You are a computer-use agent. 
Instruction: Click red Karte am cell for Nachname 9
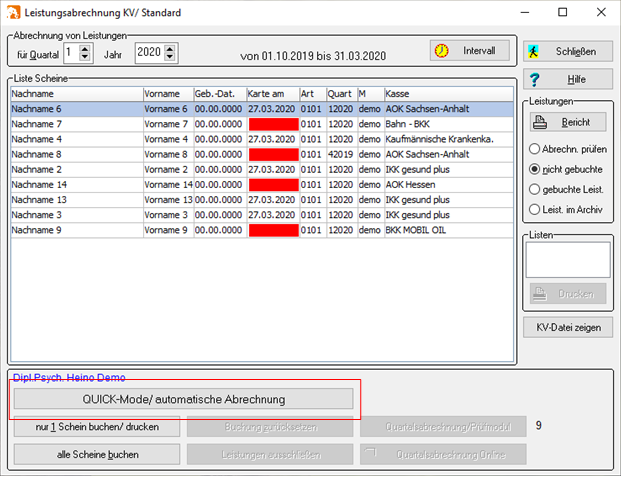(x=274, y=230)
